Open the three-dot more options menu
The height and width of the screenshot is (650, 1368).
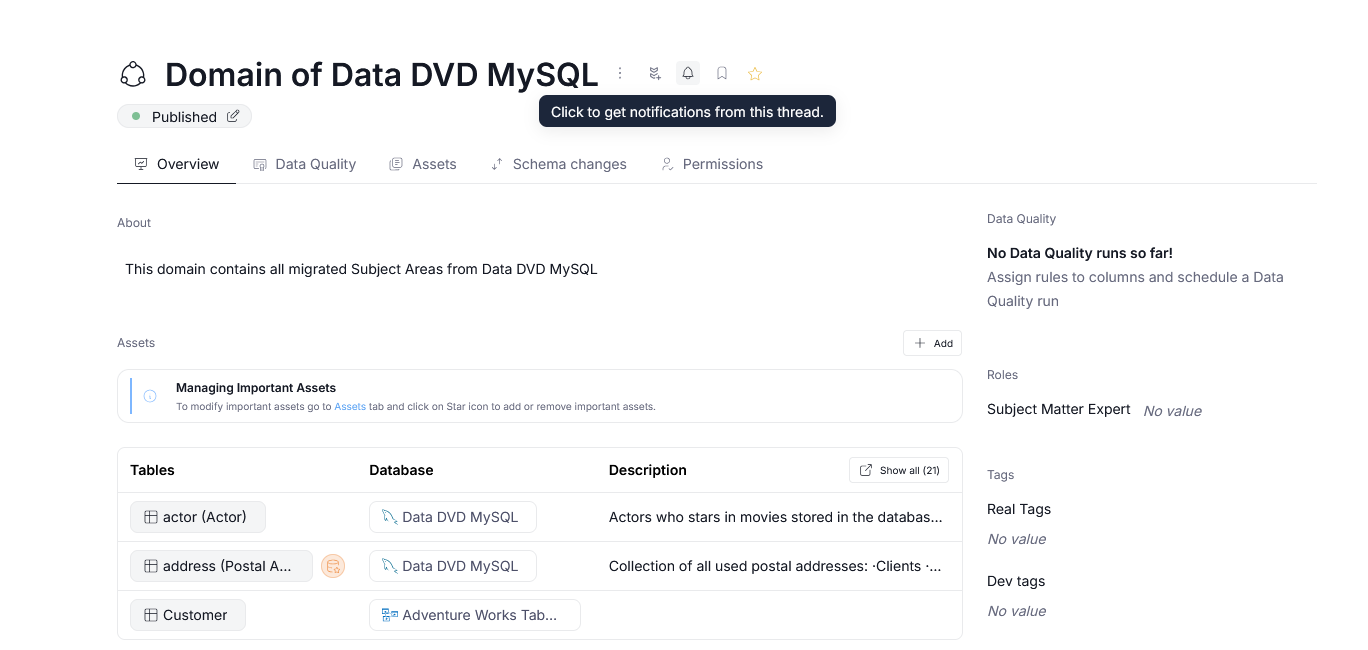click(x=620, y=73)
